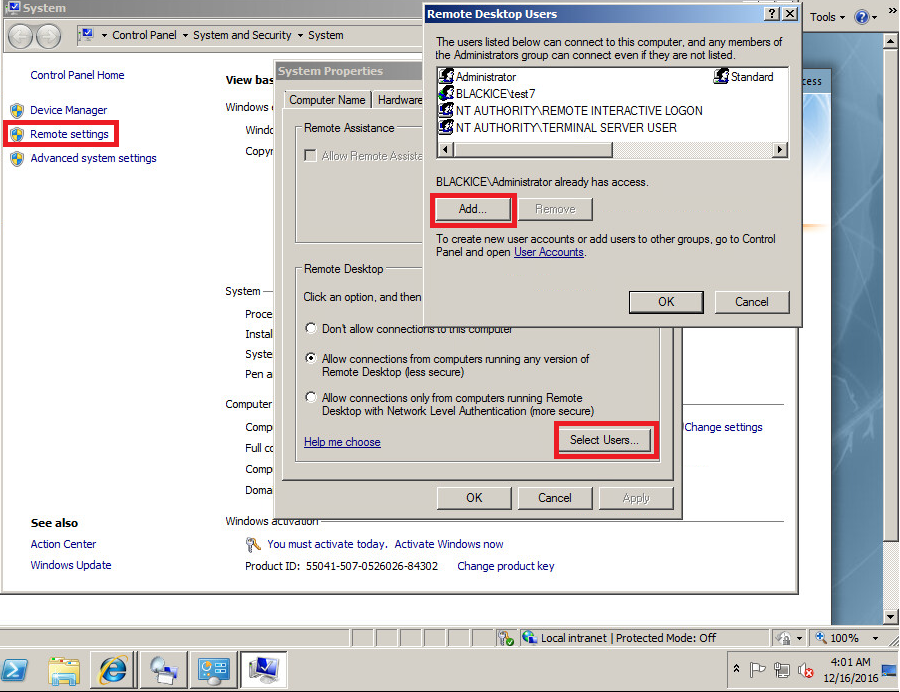Image resolution: width=900 pixels, height=692 pixels.
Task: Click the network tray icon
Action: point(783,669)
